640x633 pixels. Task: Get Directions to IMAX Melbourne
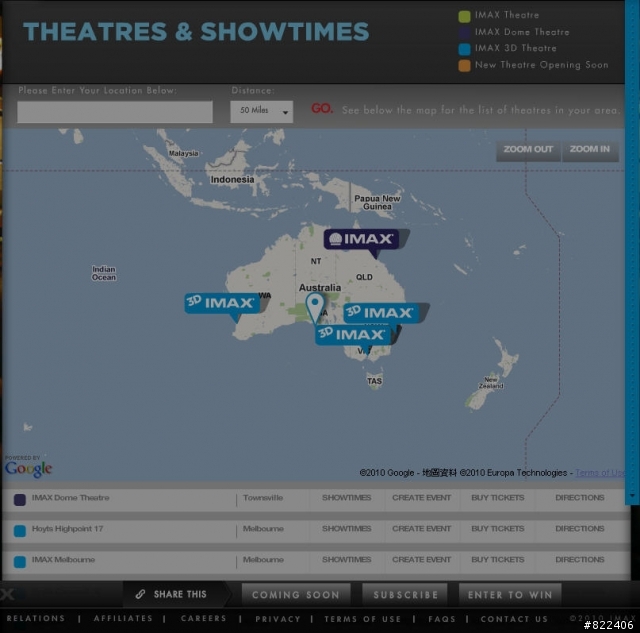[580, 559]
